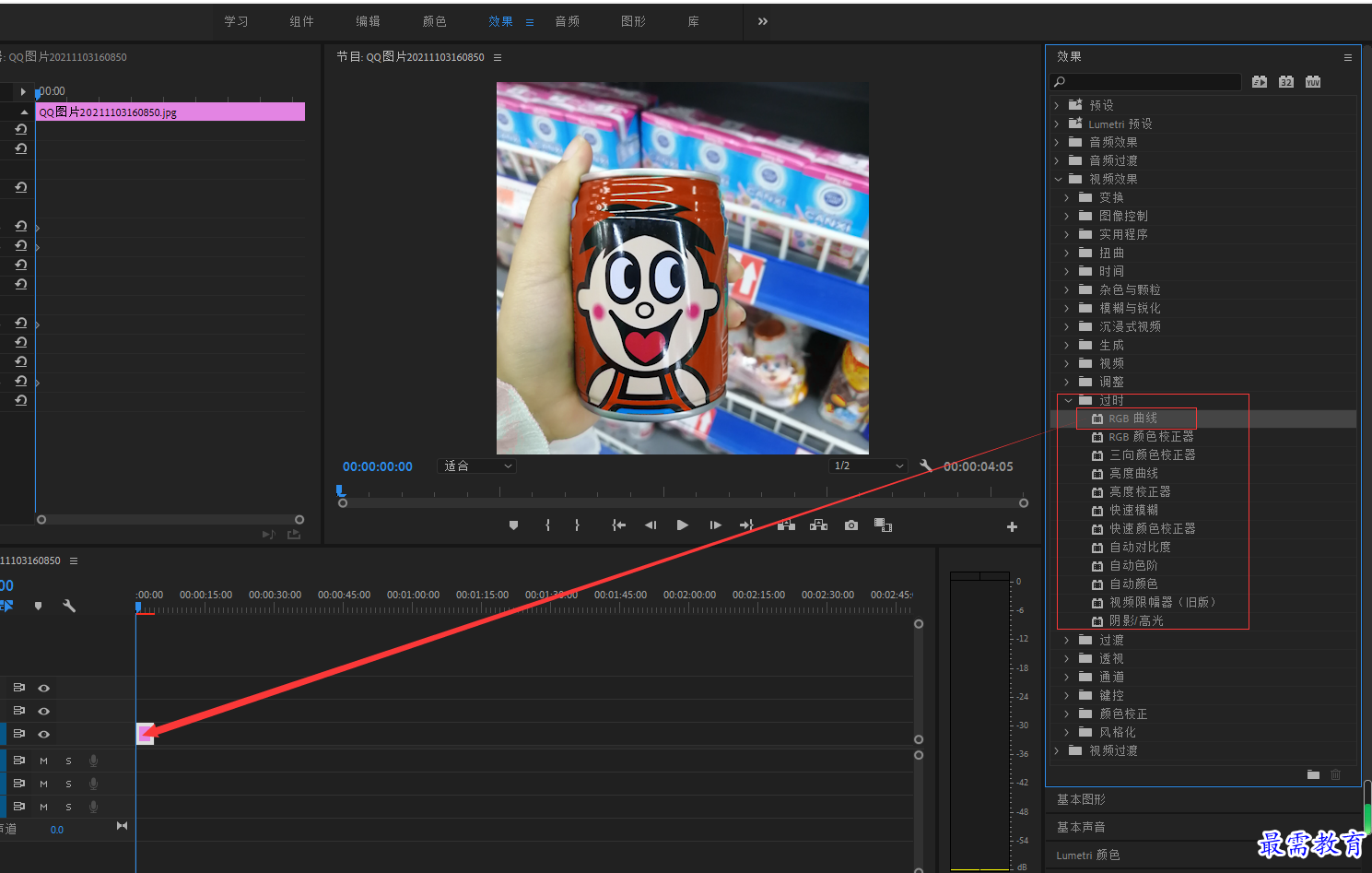Viewport: 1372px width, 873px height.
Task: Switch to the 颜色 workspace tab
Action: tap(435, 21)
